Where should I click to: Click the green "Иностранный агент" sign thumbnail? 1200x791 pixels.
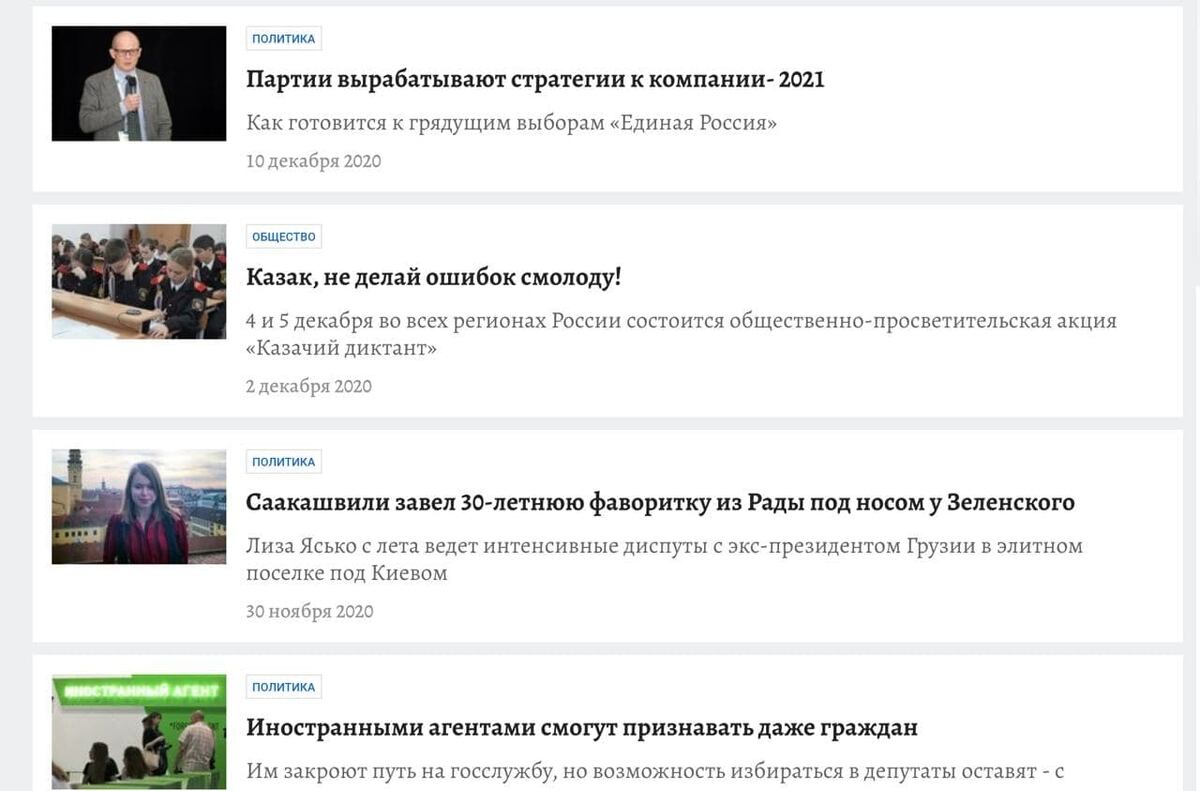point(138,730)
